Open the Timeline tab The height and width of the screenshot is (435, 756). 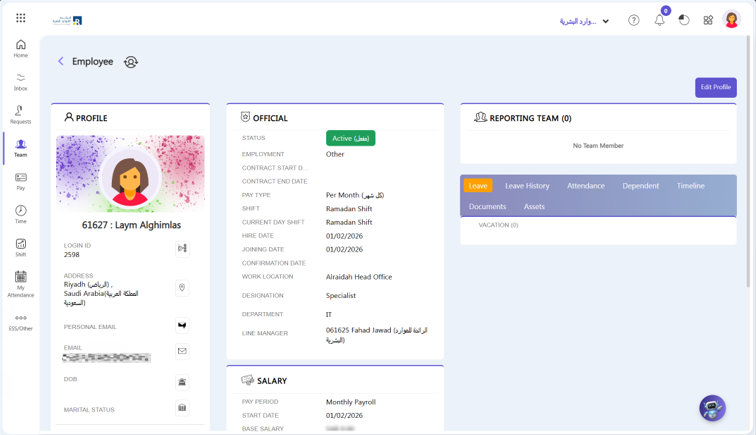tap(690, 185)
